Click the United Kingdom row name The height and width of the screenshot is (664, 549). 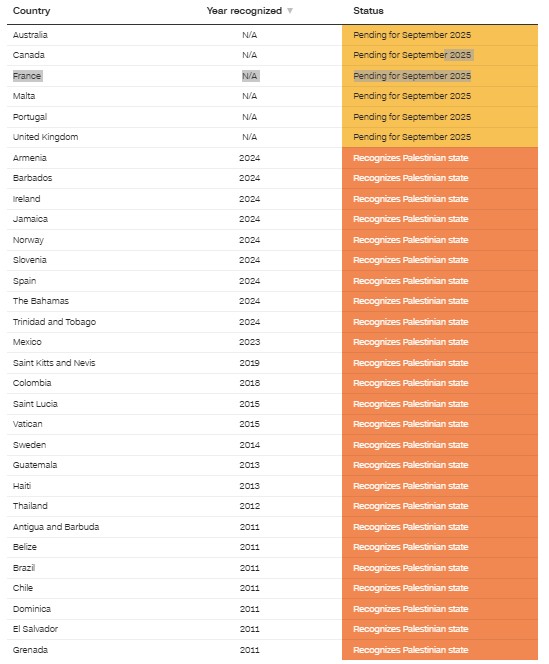[45, 137]
